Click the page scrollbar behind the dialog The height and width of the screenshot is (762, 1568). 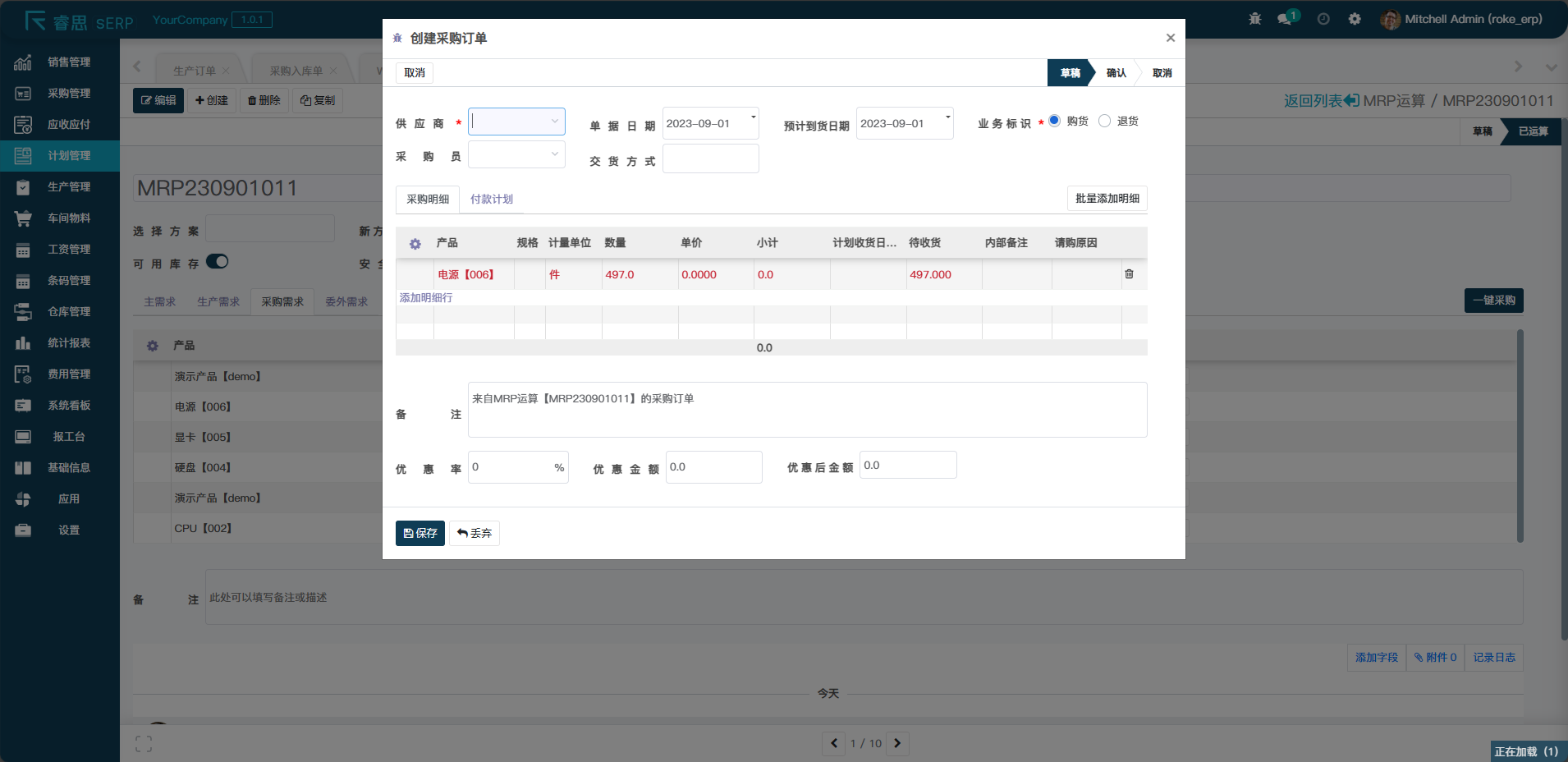pyautogui.click(x=1520, y=435)
